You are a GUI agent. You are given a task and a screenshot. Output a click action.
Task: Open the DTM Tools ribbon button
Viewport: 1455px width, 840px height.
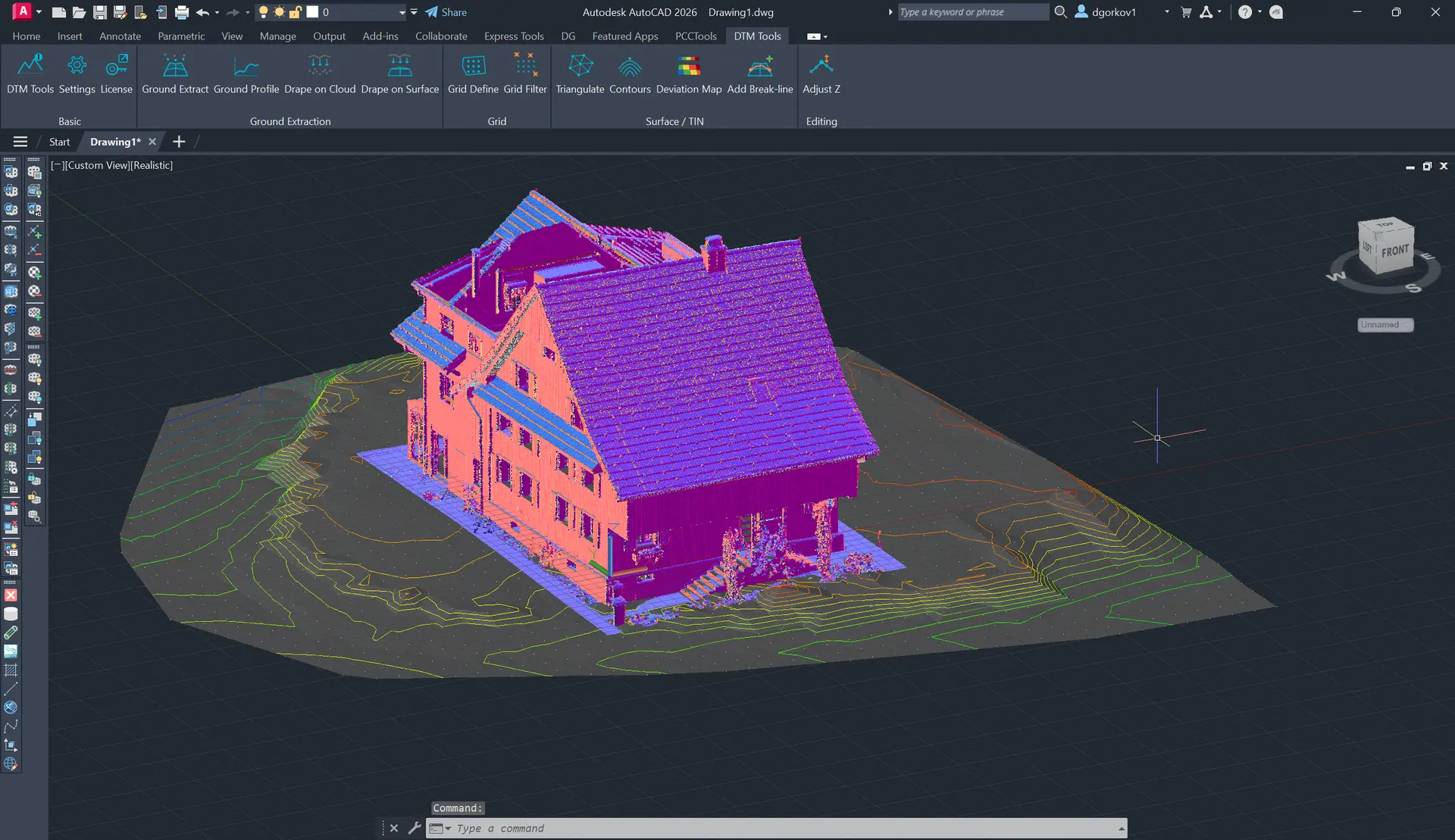(x=30, y=74)
